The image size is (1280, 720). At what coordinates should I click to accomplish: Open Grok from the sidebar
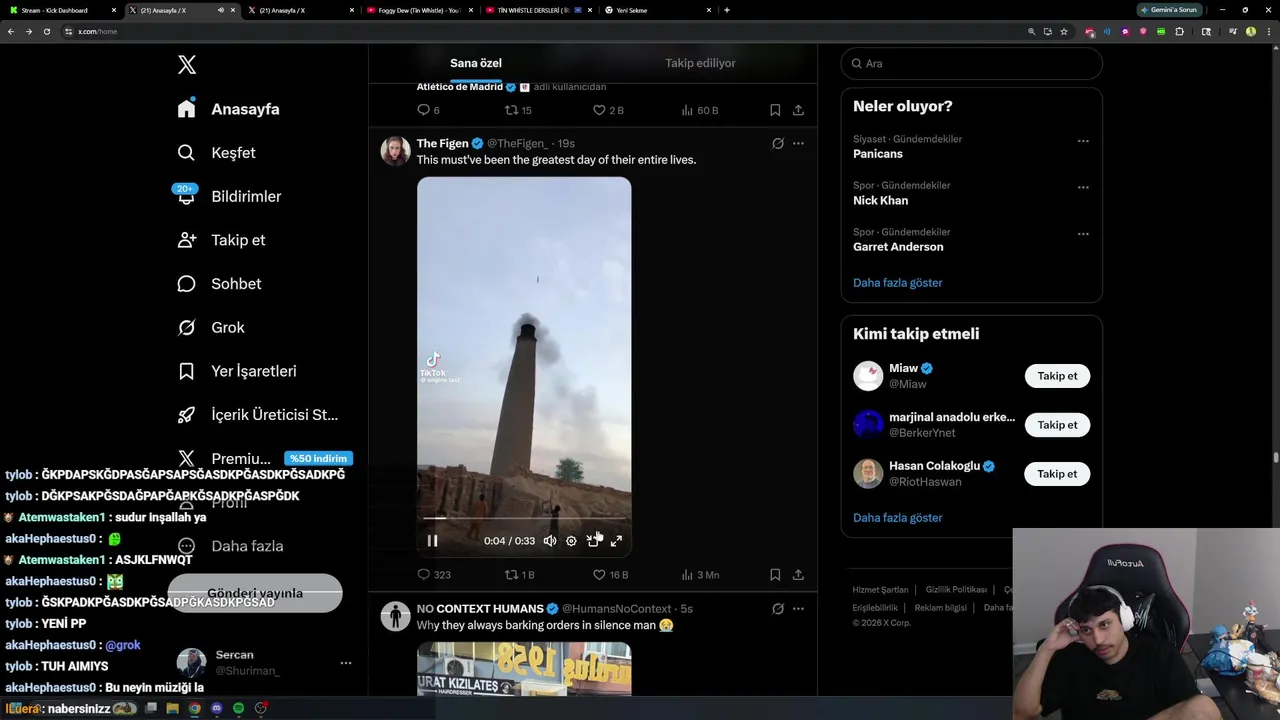click(211, 327)
